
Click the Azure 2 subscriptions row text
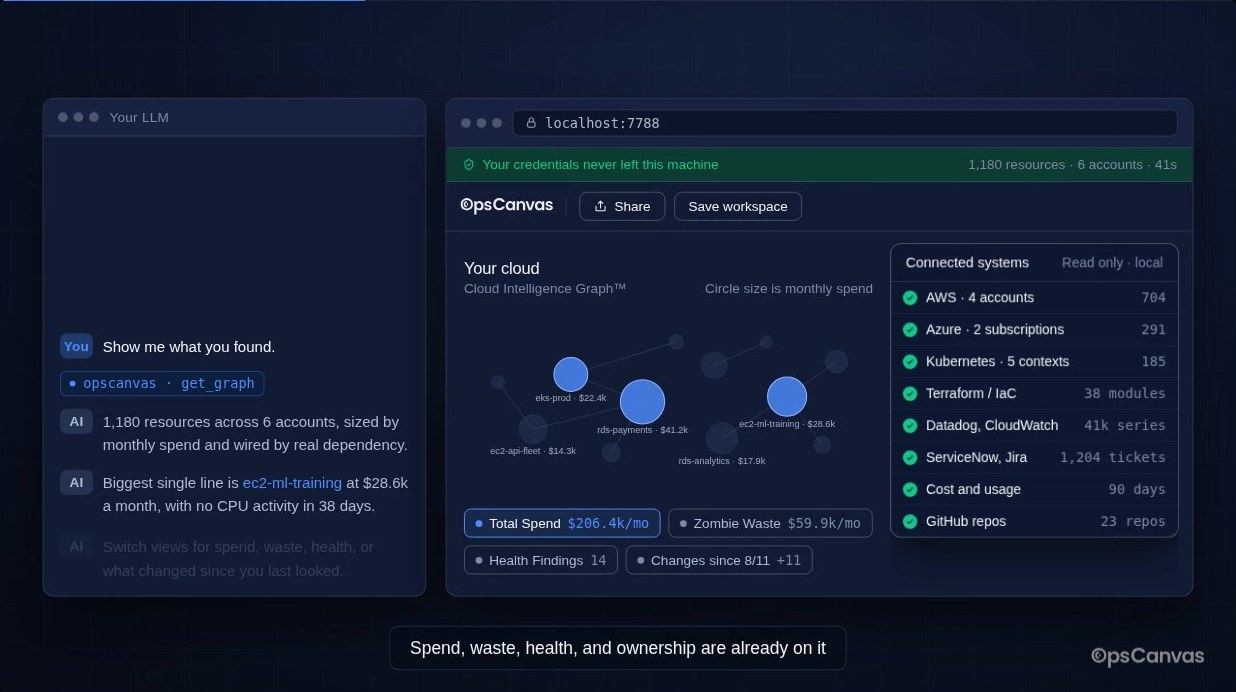pos(995,329)
